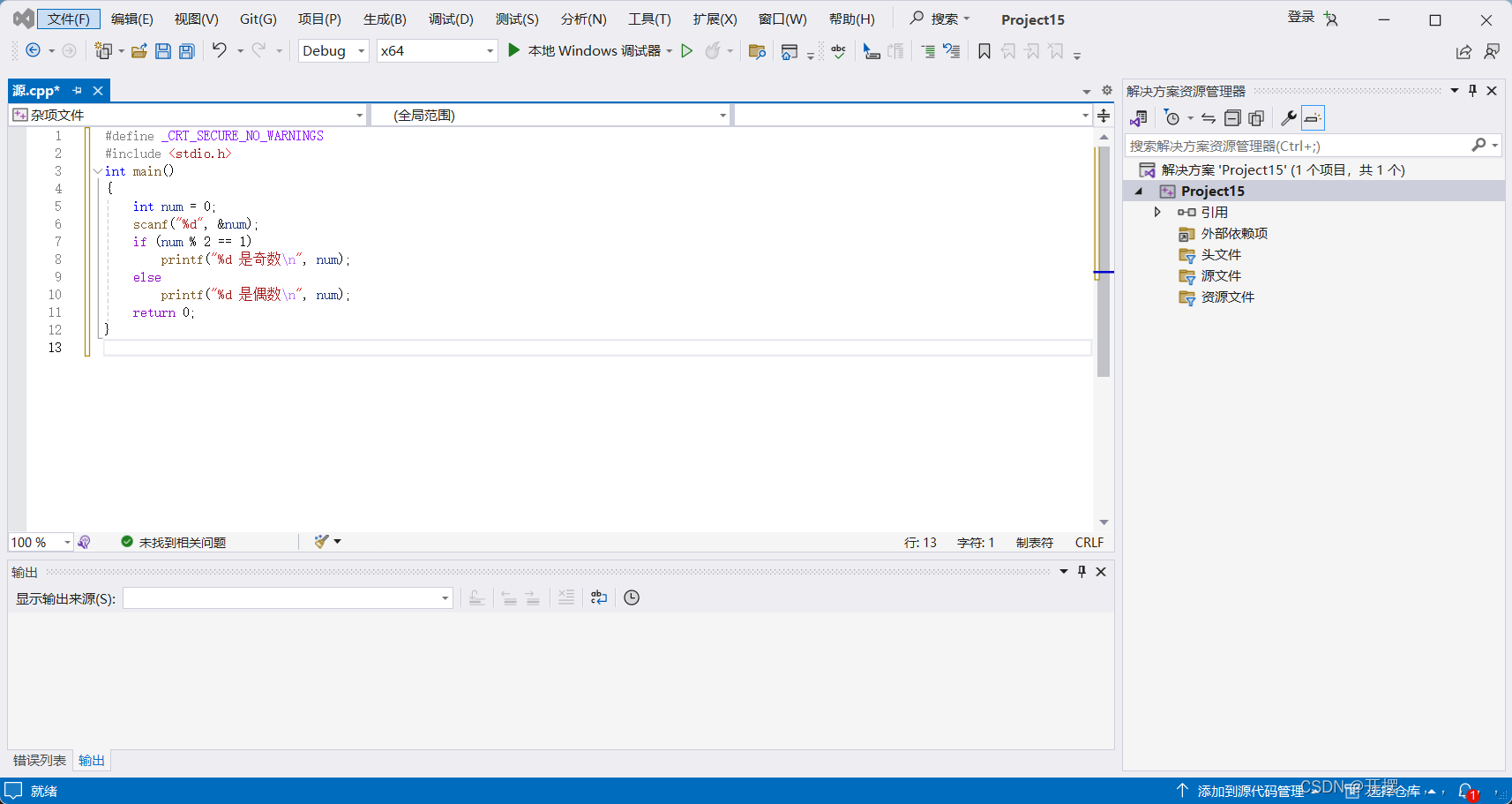Collapse the main function code block
The height and width of the screenshot is (804, 1512).
pyautogui.click(x=97, y=171)
